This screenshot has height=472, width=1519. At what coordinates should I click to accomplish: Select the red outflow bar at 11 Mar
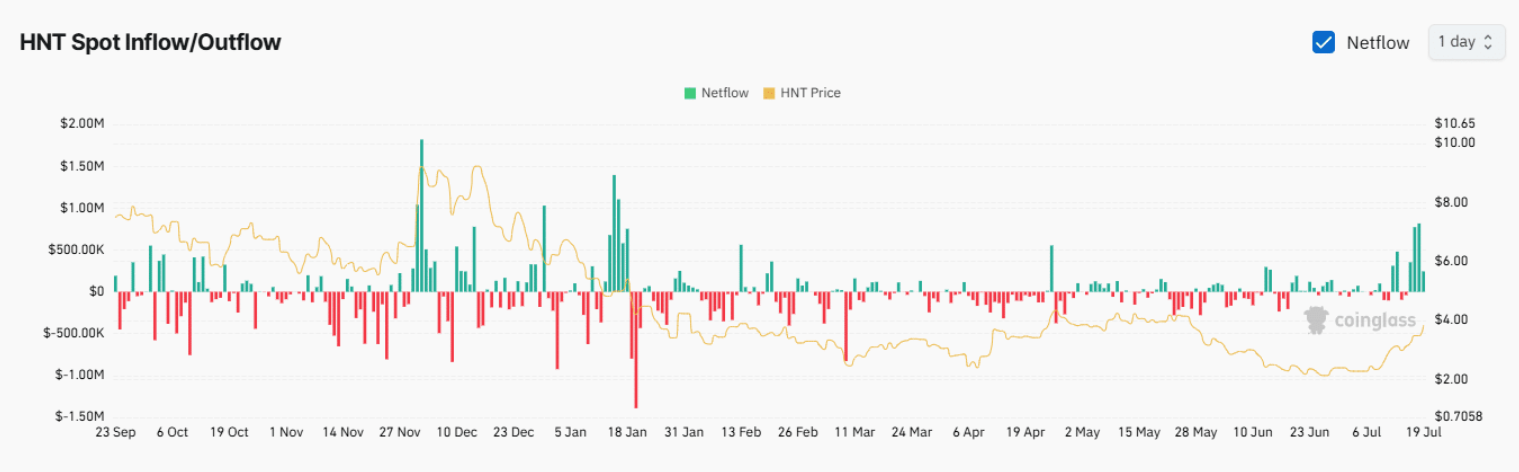click(846, 325)
